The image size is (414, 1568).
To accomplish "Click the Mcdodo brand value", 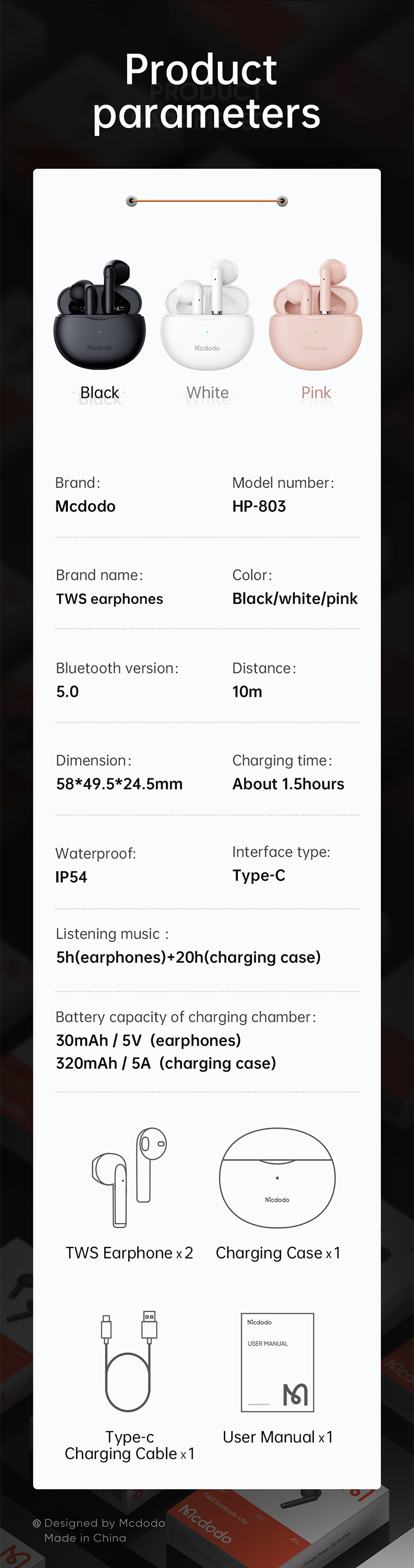I will click(x=85, y=506).
